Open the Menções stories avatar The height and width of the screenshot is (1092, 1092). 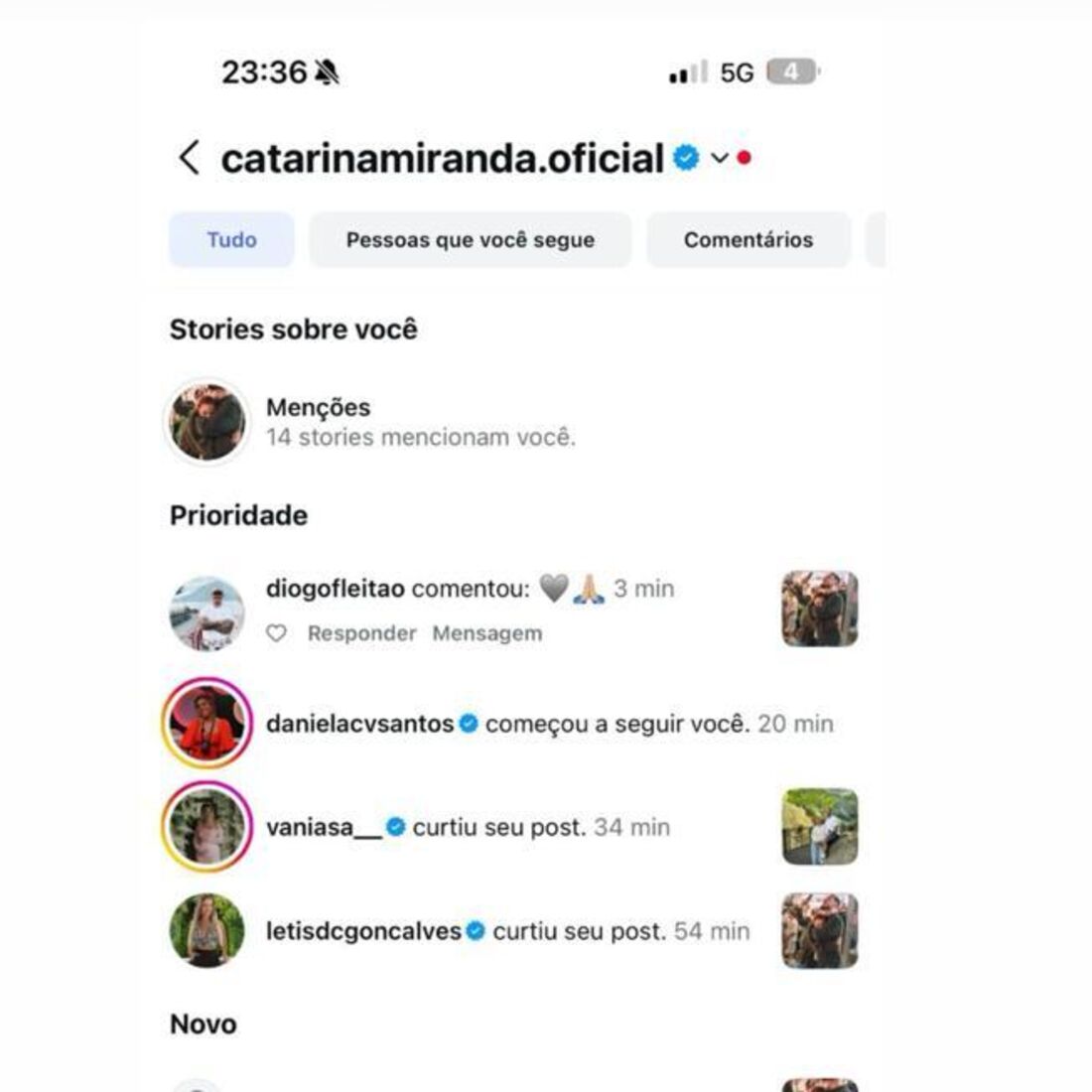(x=206, y=422)
